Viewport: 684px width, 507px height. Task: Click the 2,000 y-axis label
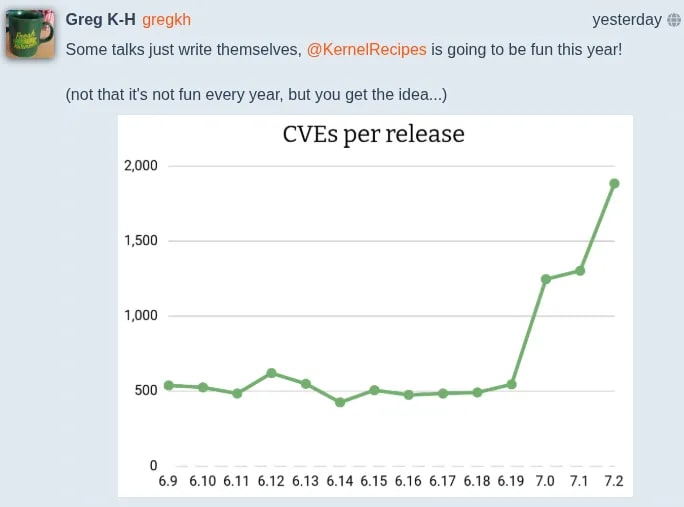(x=140, y=166)
